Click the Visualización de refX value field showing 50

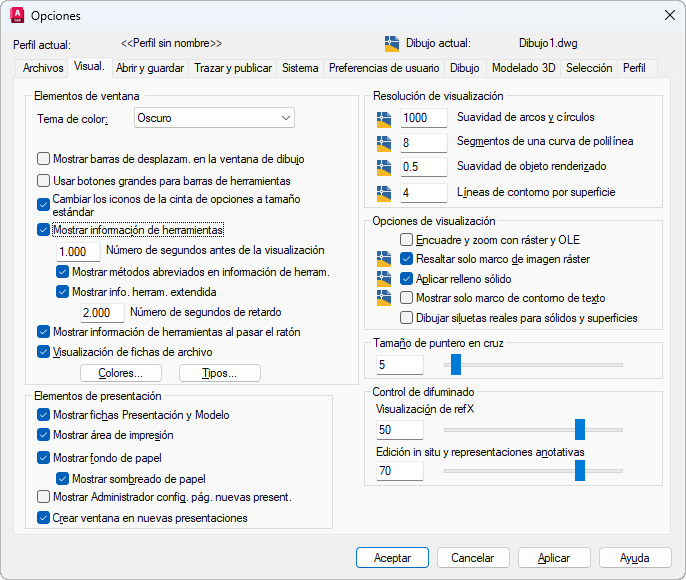399,430
